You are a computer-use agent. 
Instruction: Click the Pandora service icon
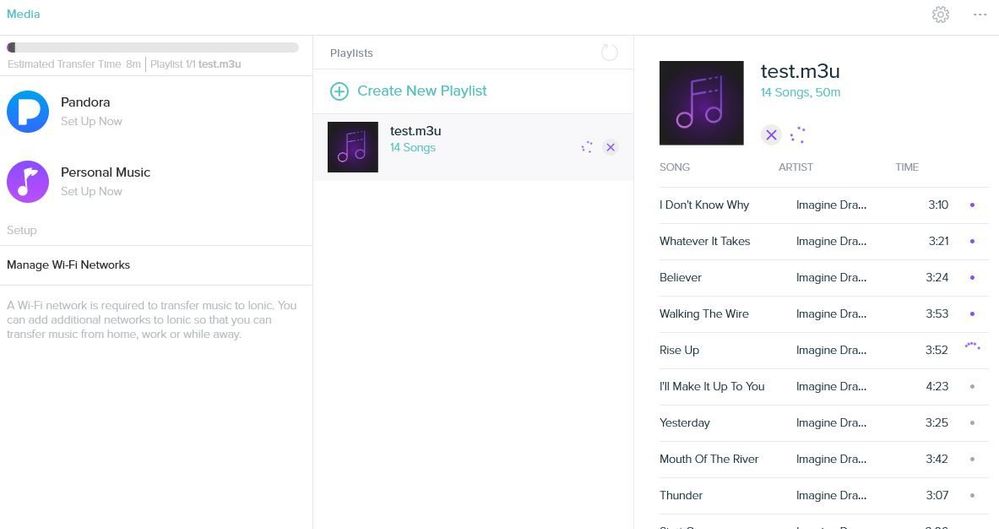pos(28,111)
